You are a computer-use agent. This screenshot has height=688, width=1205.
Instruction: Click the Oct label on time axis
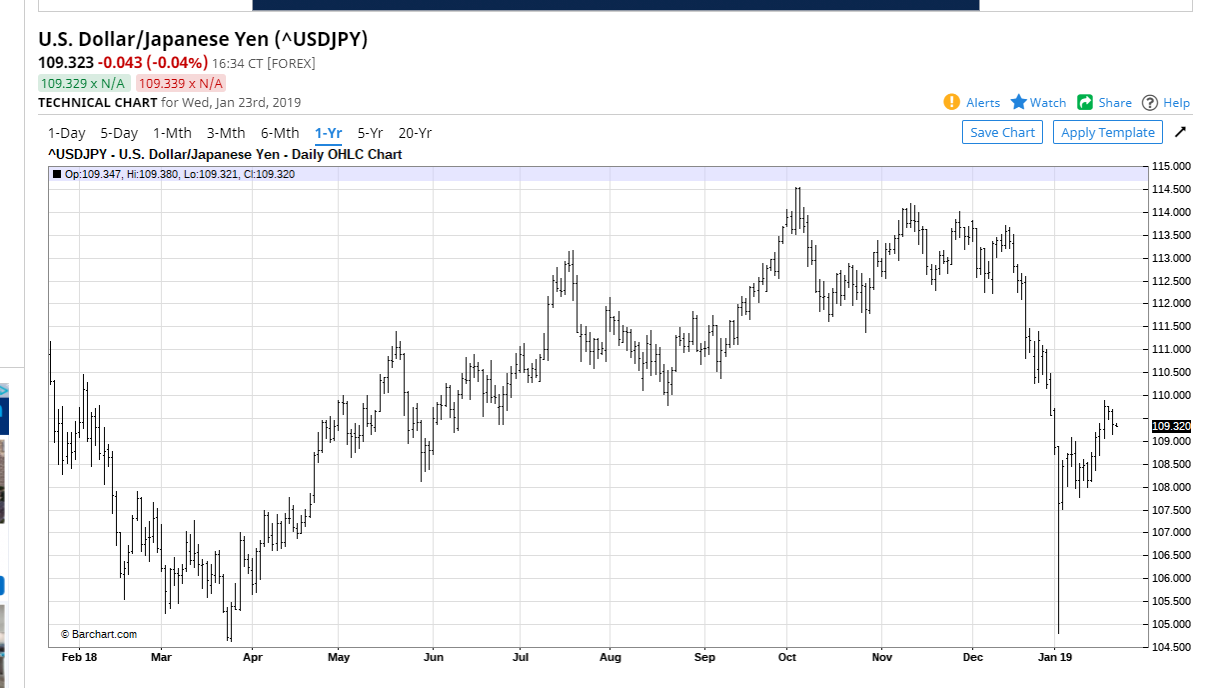tap(787, 657)
